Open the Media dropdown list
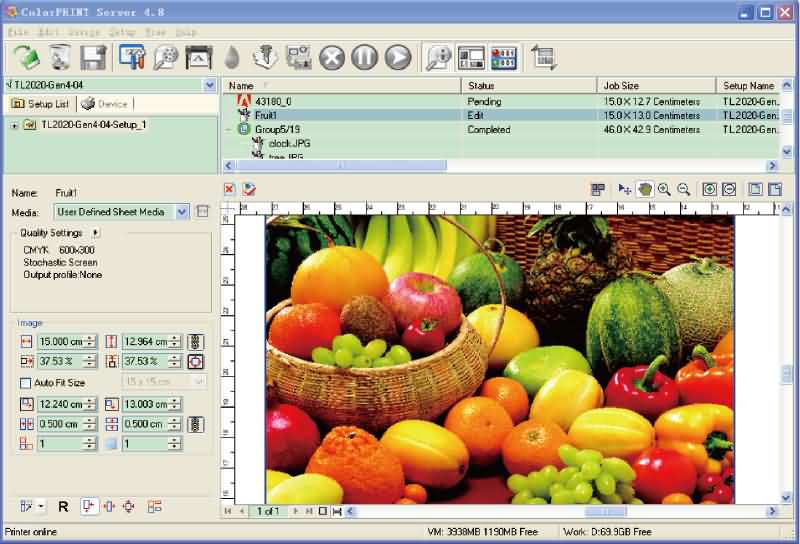The height and width of the screenshot is (544, 800). point(181,211)
